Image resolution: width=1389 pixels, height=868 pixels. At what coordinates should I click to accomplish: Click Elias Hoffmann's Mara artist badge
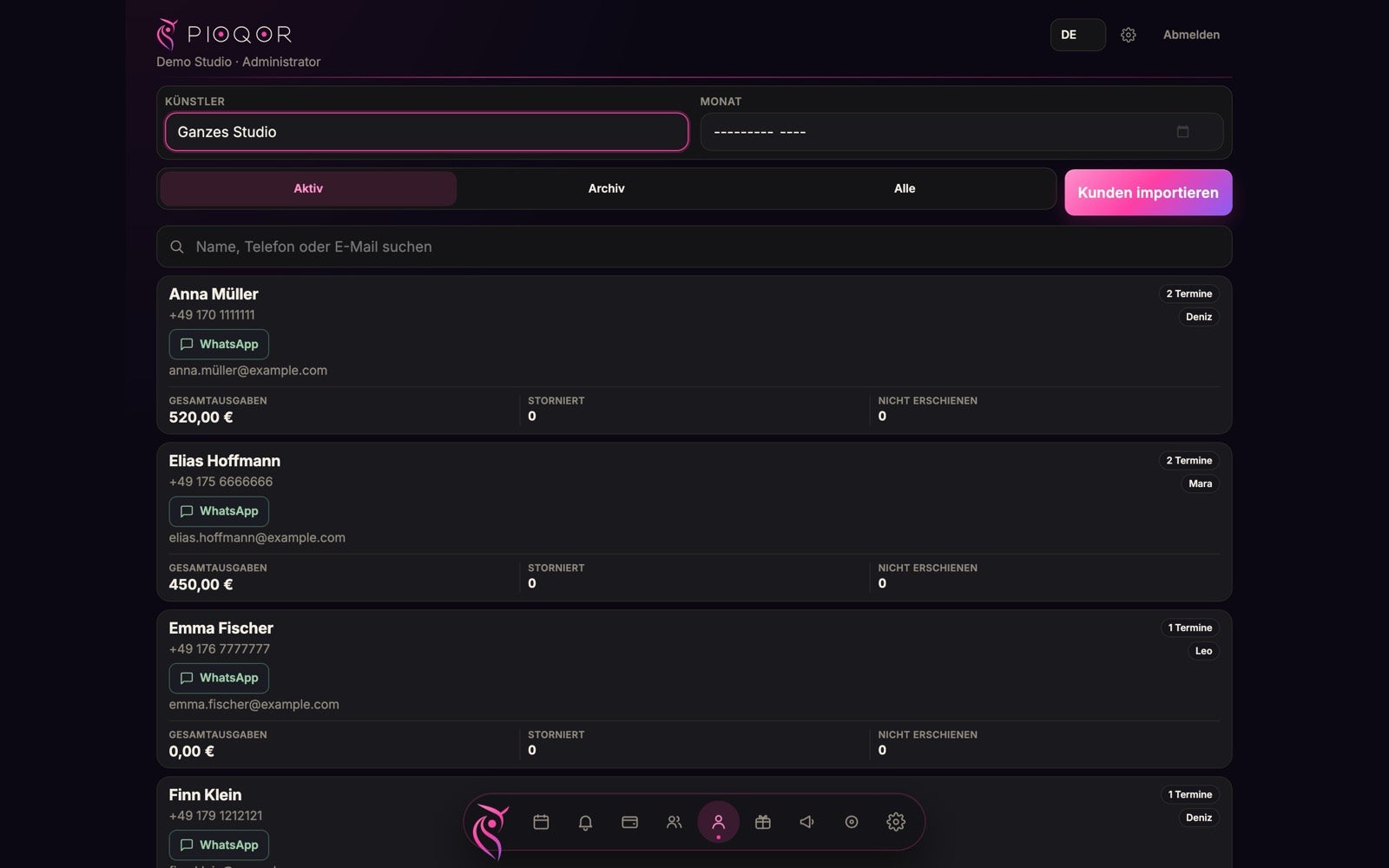pos(1201,483)
